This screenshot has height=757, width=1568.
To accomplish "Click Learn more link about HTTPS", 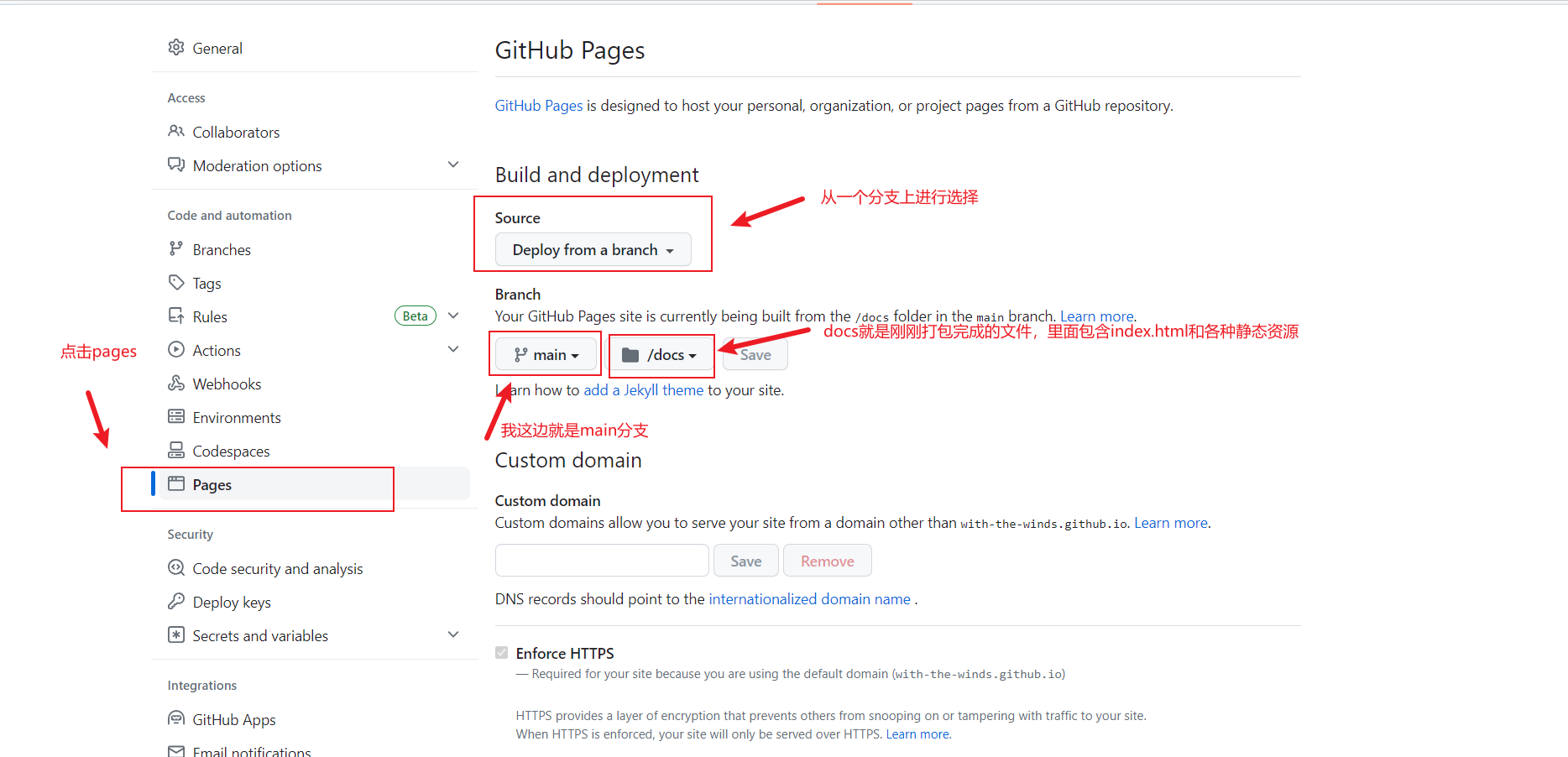I will point(917,734).
